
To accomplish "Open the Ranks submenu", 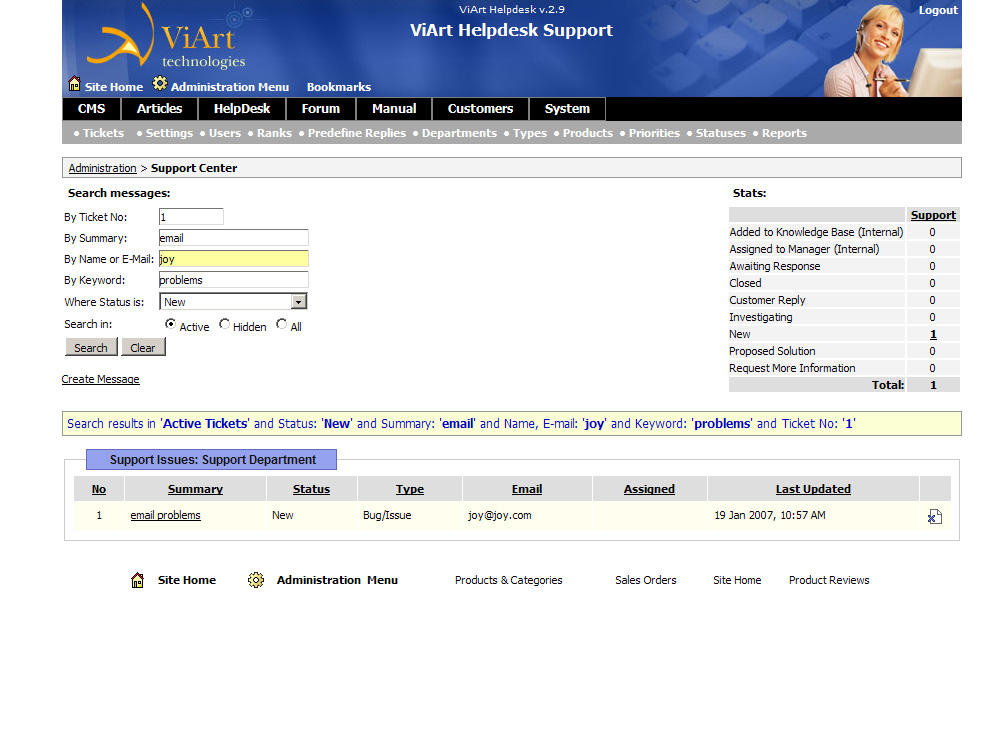I will tap(274, 133).
